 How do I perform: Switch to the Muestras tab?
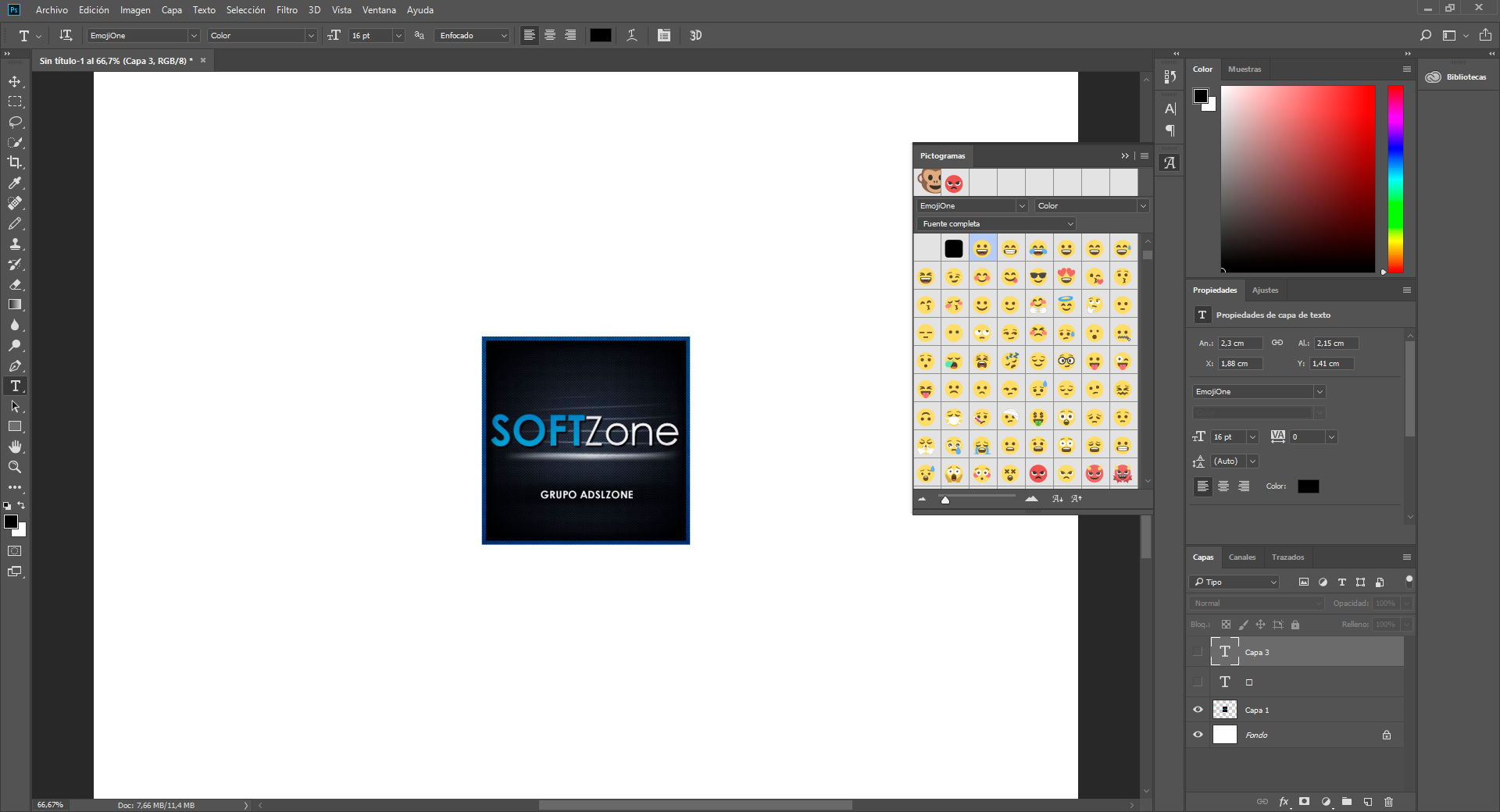[1245, 69]
